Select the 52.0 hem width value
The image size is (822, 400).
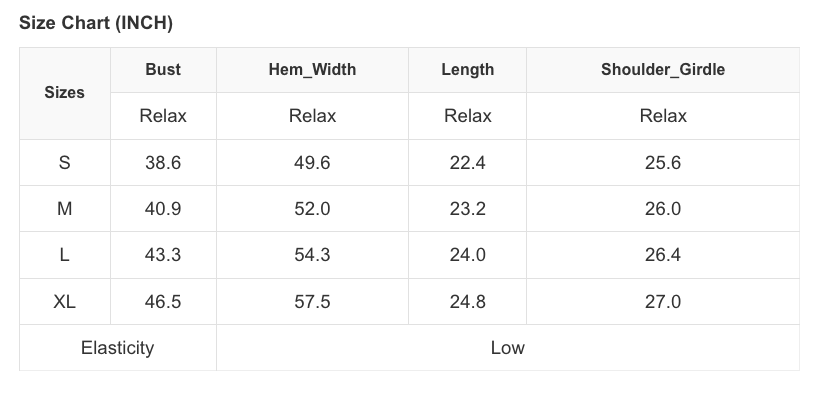click(x=312, y=209)
